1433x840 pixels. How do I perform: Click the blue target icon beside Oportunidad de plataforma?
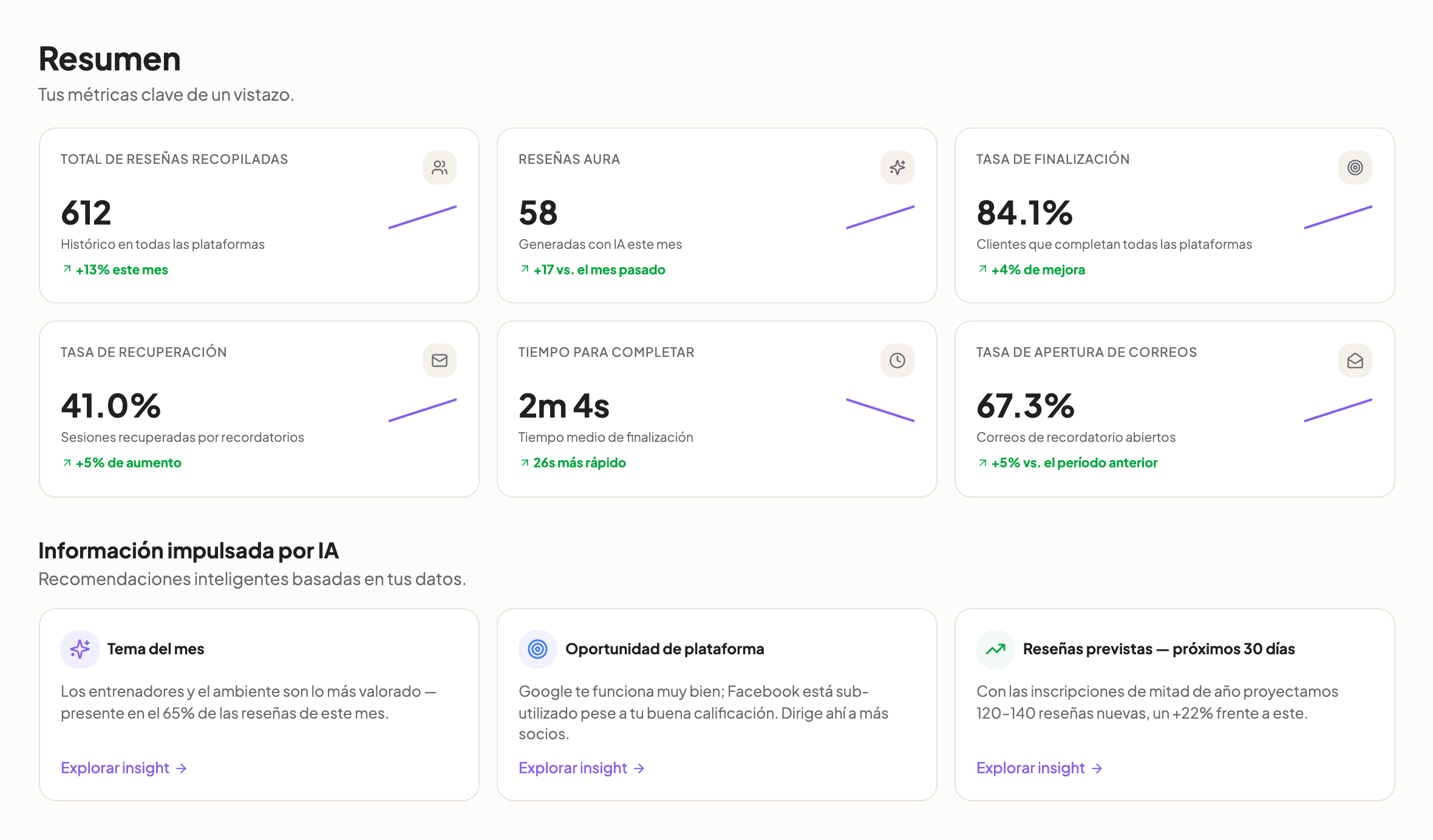click(x=538, y=649)
